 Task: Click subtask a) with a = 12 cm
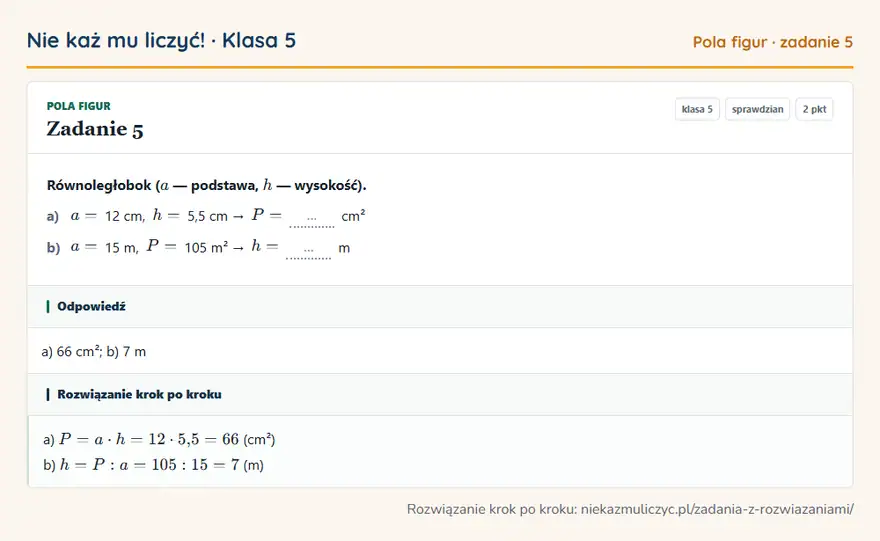(x=206, y=216)
